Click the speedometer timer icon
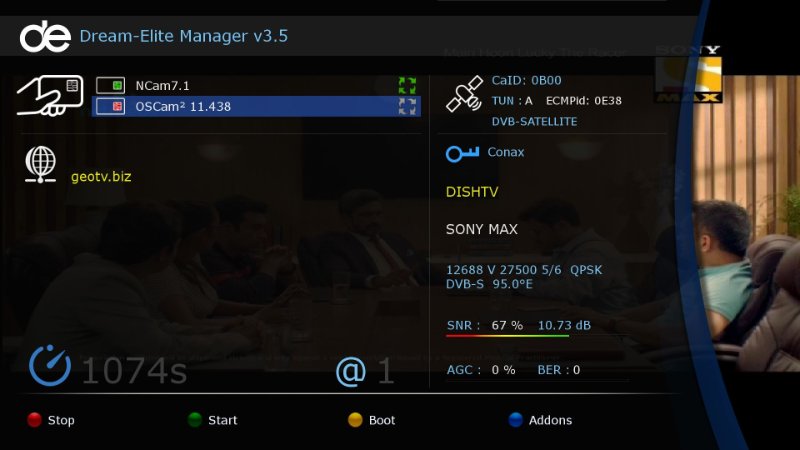The width and height of the screenshot is (800, 450). click(x=50, y=367)
